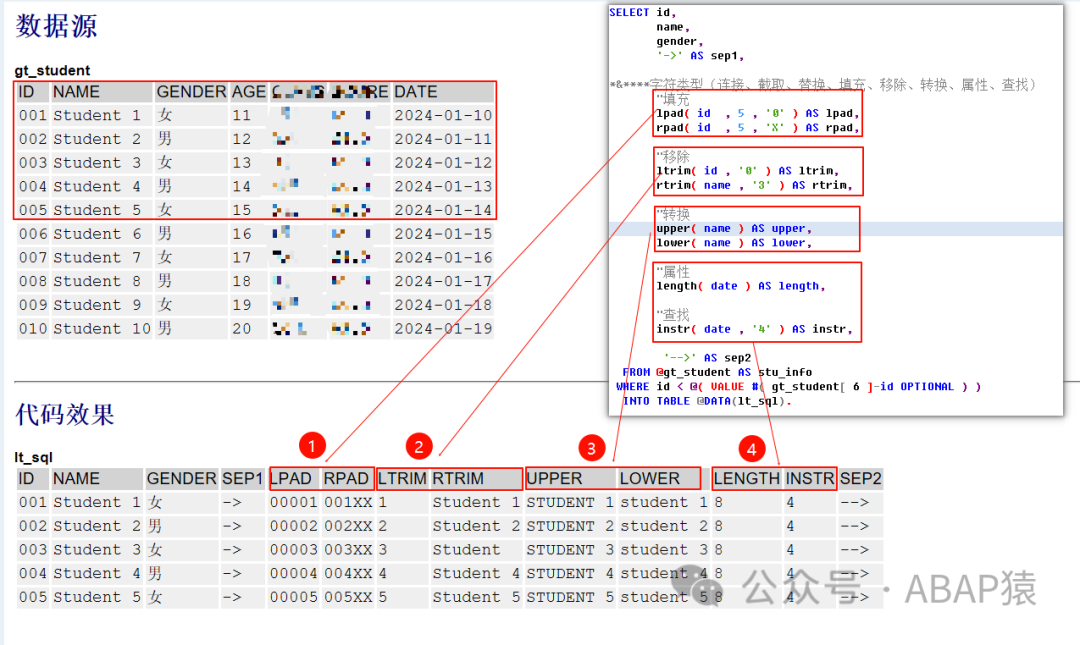This screenshot has height=645, width=1080.
Task: Click the '->' AS sep1 code line
Action: point(700,56)
